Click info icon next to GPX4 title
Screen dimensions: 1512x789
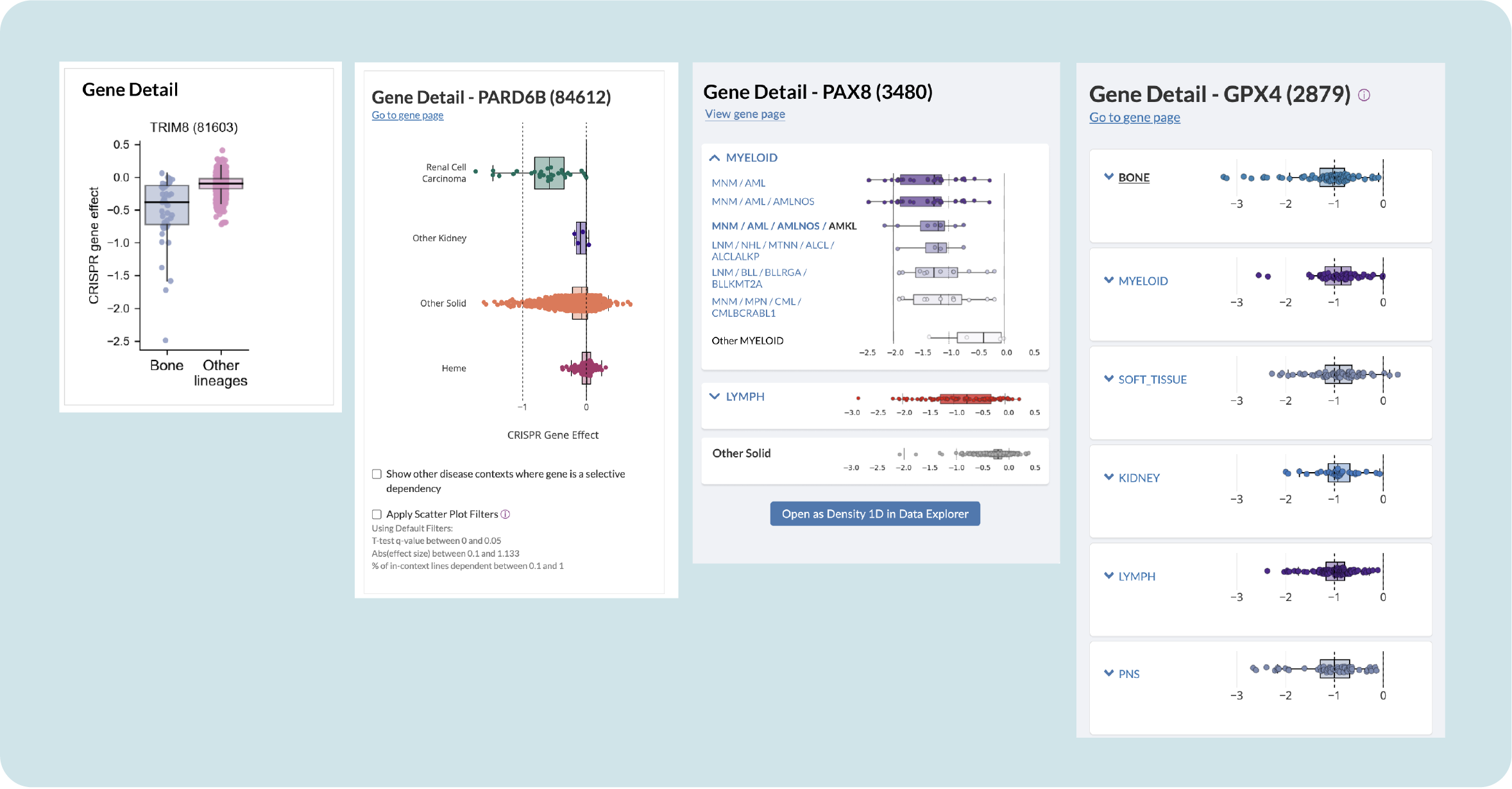1364,95
